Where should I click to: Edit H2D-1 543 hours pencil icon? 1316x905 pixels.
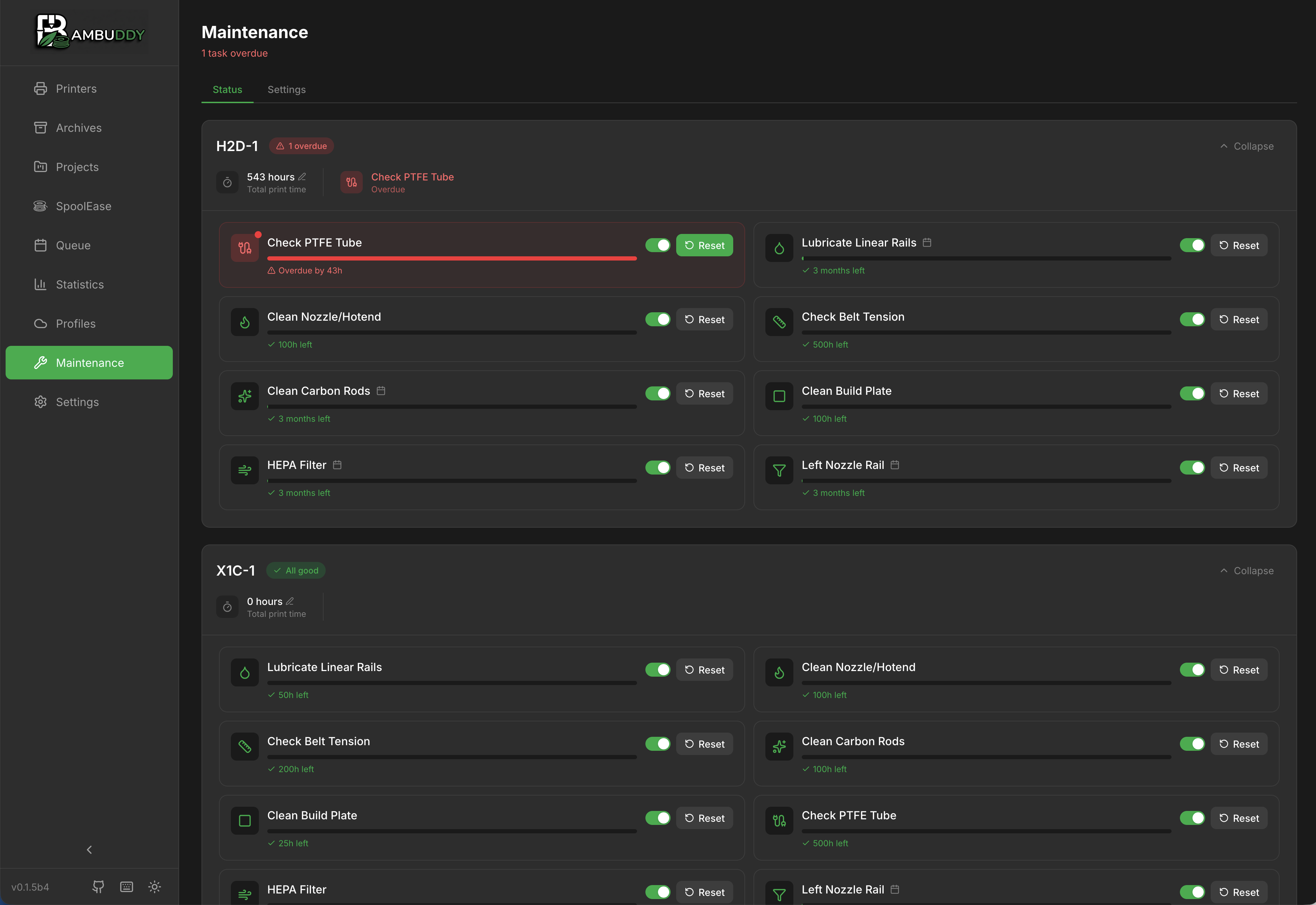[x=302, y=177]
